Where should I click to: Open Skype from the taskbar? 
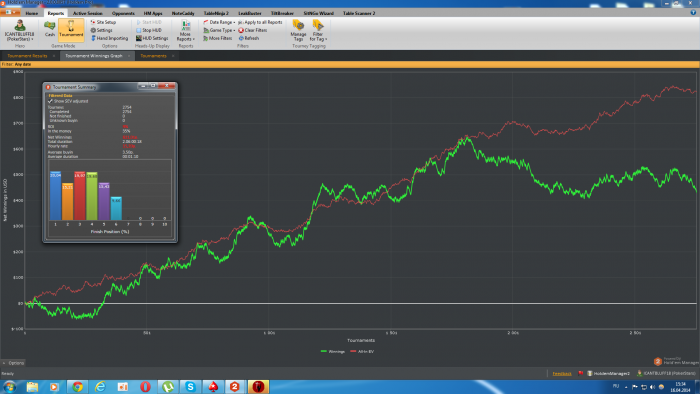(x=190, y=387)
